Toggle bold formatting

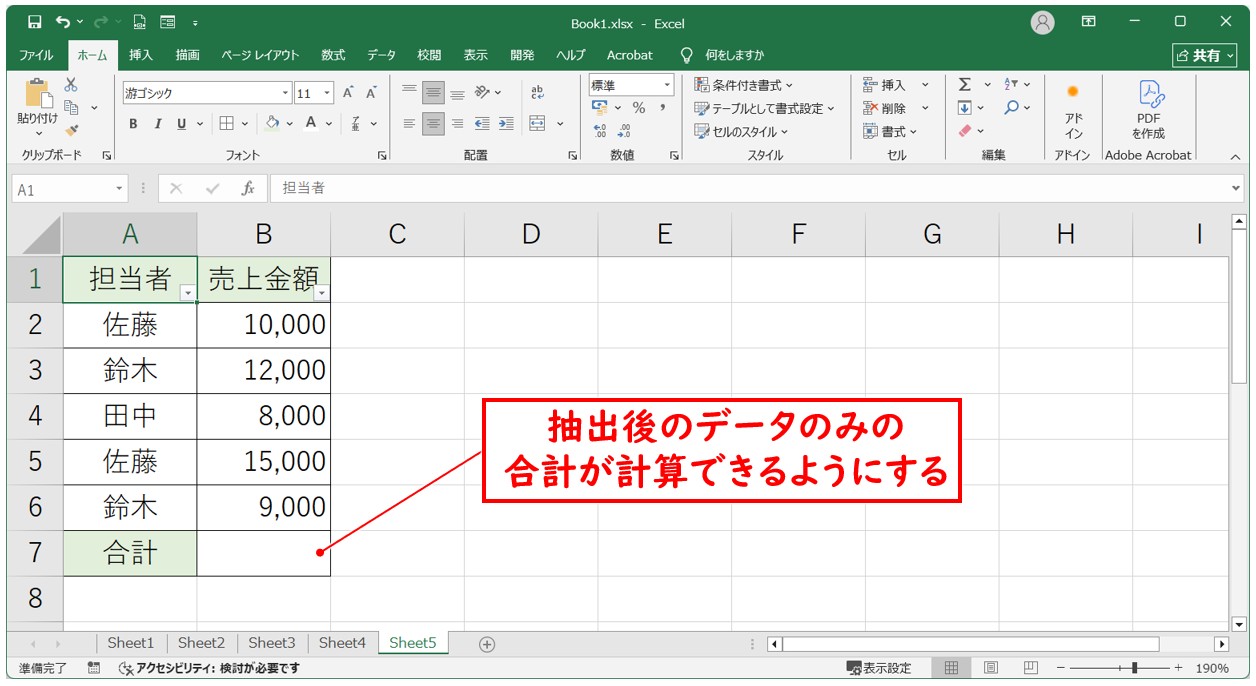pyautogui.click(x=133, y=124)
